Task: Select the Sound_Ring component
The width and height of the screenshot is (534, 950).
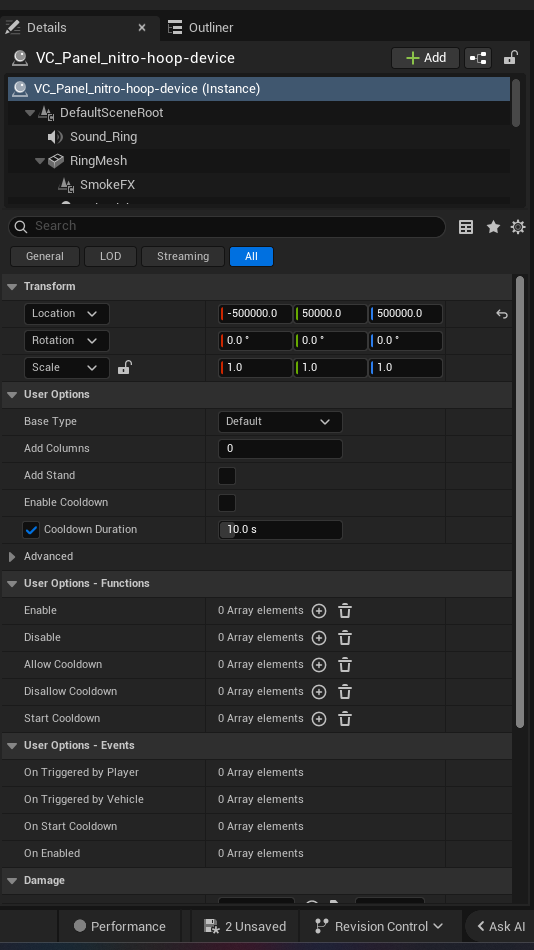Action: (103, 137)
